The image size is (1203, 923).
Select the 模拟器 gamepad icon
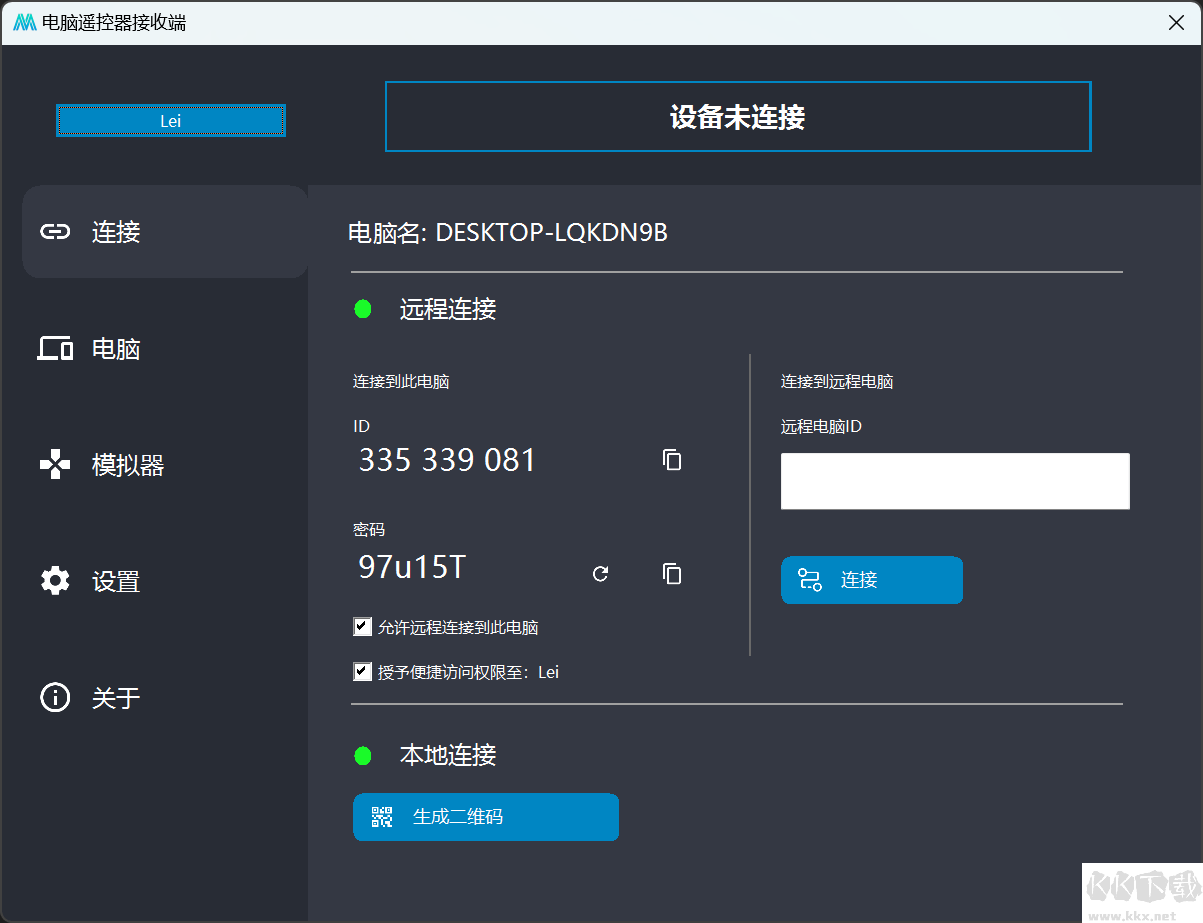(x=56, y=465)
